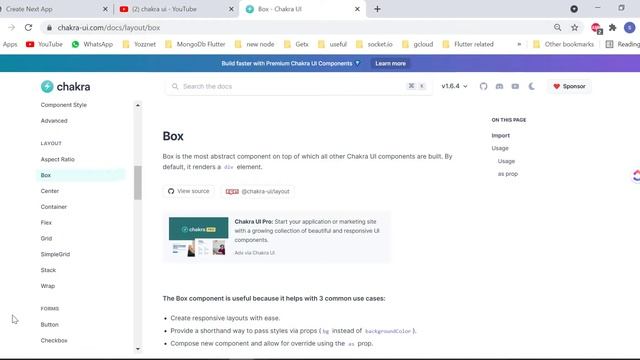Click the sidebar scrollbar thumb
Image resolution: width=640 pixels, height=360 pixels.
pos(138,183)
